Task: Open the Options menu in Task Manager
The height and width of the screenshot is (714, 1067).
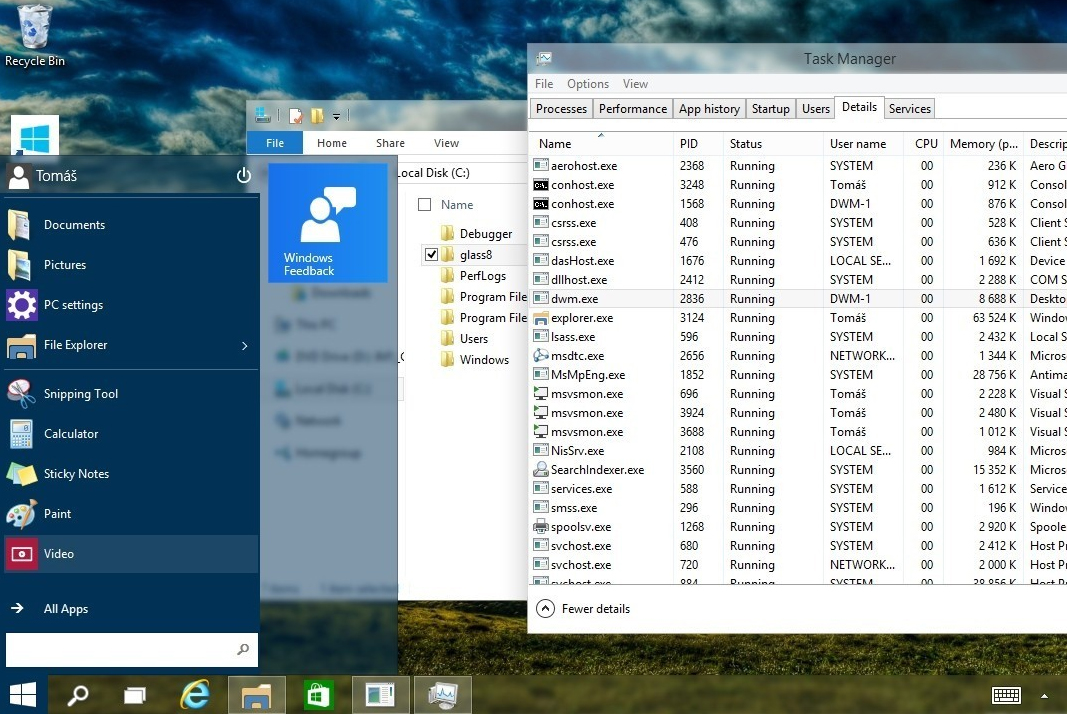Action: pos(587,84)
